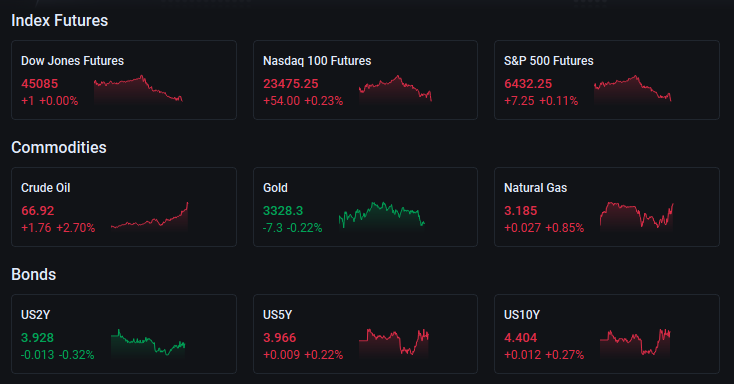Open the US10Y bond card
This screenshot has width=734, height=384.
point(607,333)
